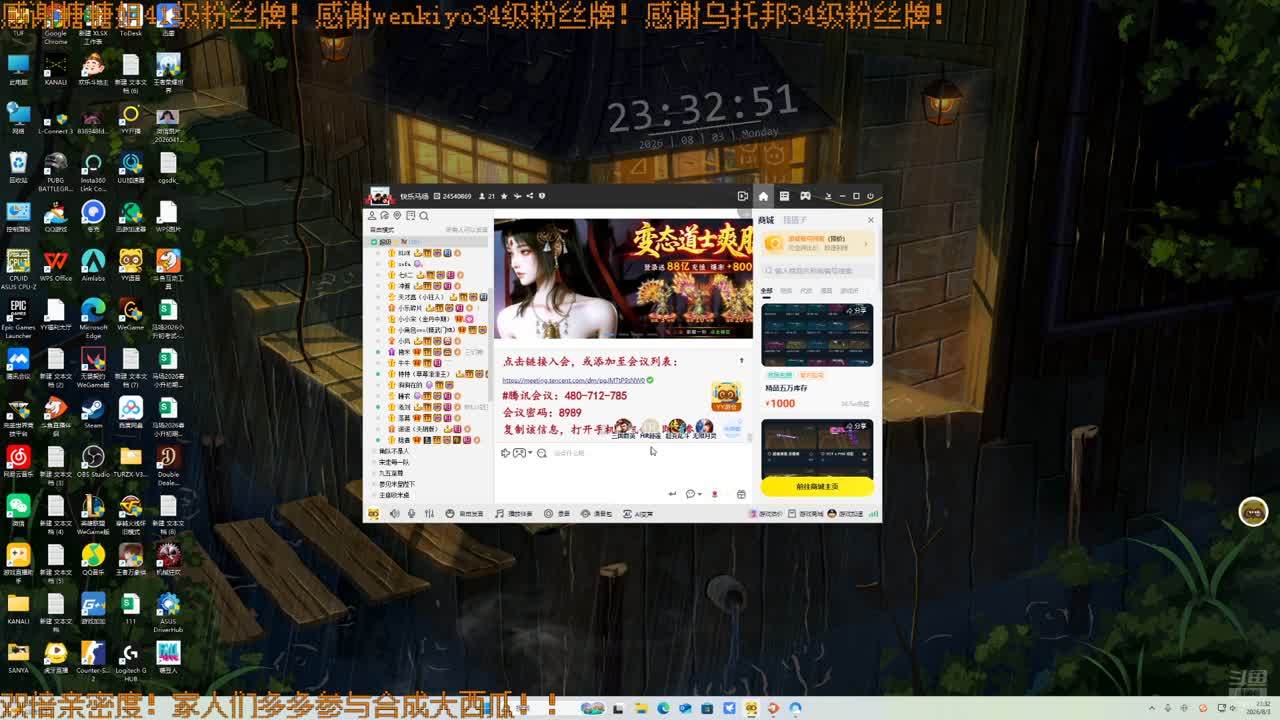Open the Tencent Meeting link
Viewport: 1280px width, 720px height.
tap(574, 380)
